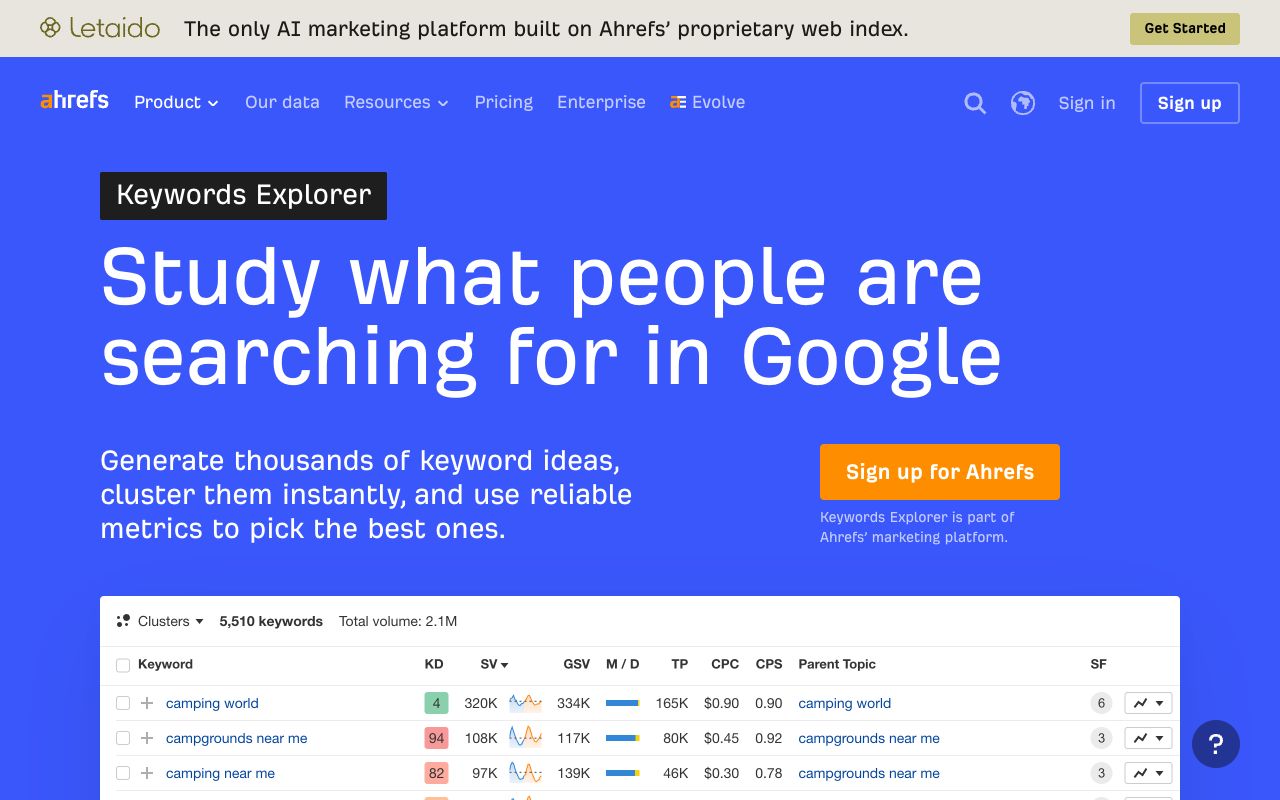1280x800 pixels.
Task: Open chart dropdown in camping world row
Action: pos(1148,703)
